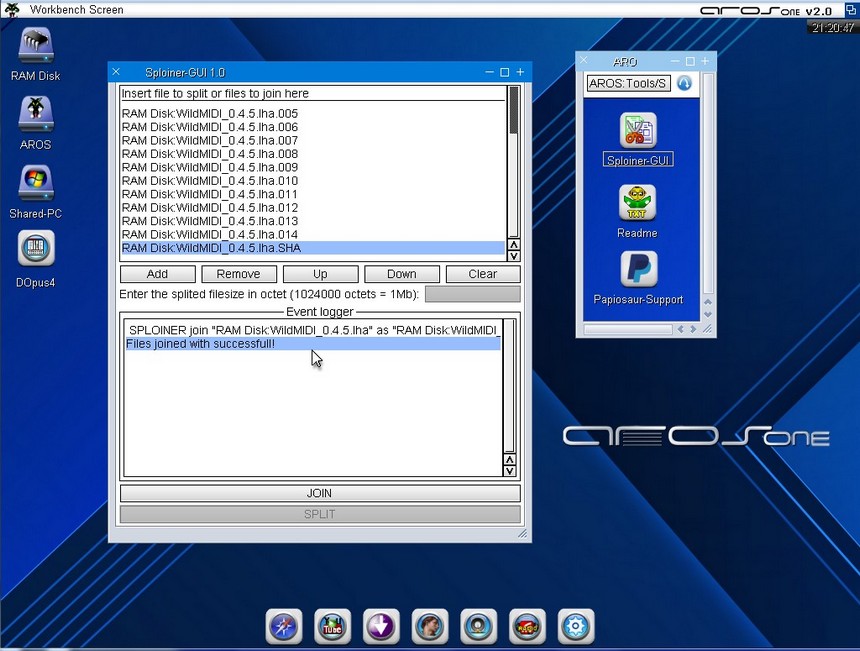860x651 pixels.
Task: Click the file list scroll-down arrow
Action: click(514, 255)
